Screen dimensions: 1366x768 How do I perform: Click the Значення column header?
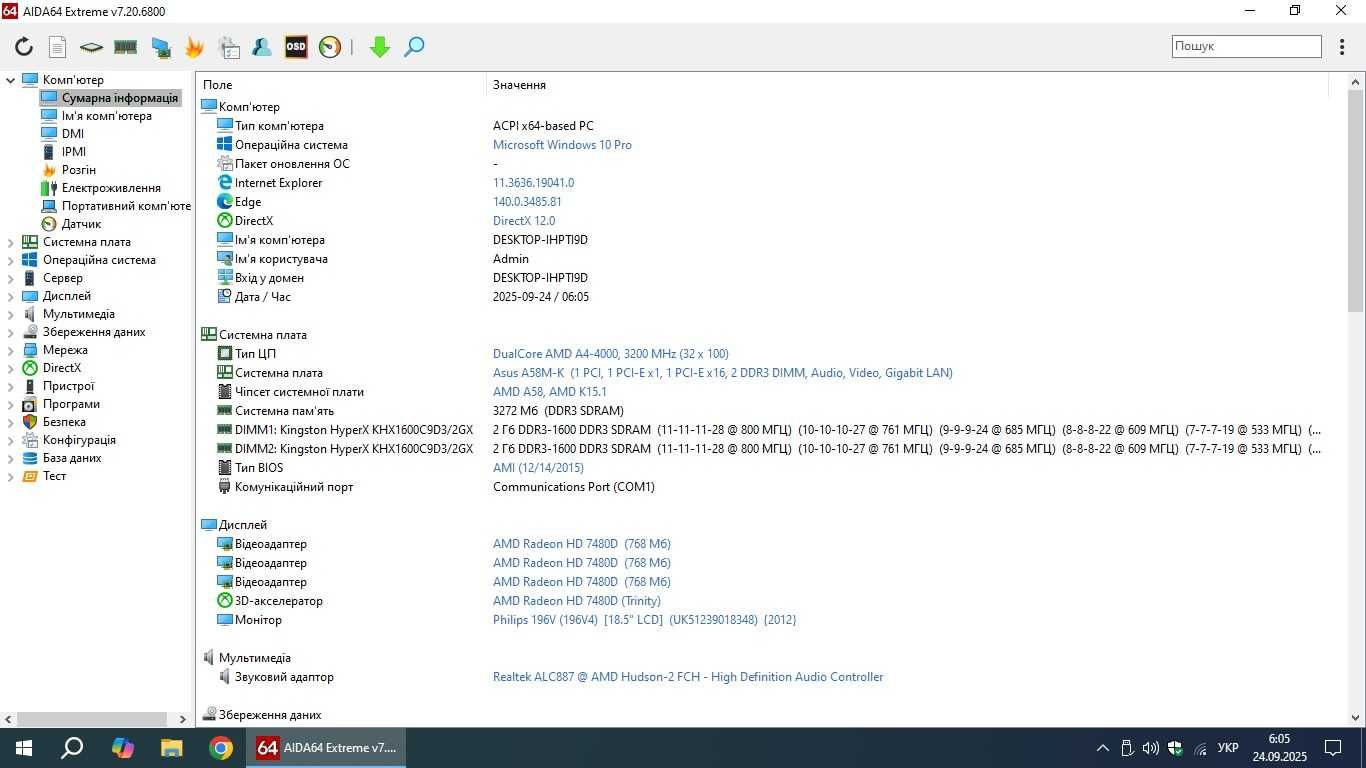[907, 85]
